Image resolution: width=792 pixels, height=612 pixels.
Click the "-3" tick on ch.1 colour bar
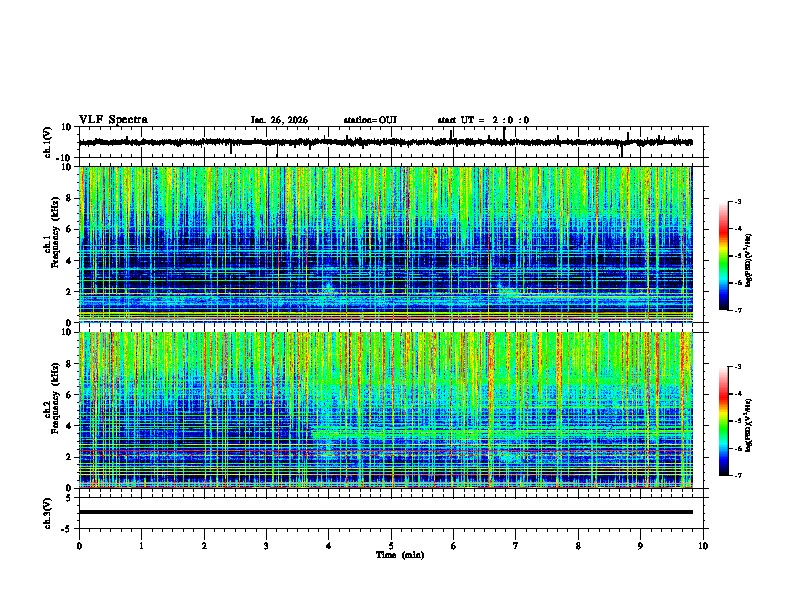(x=737, y=202)
